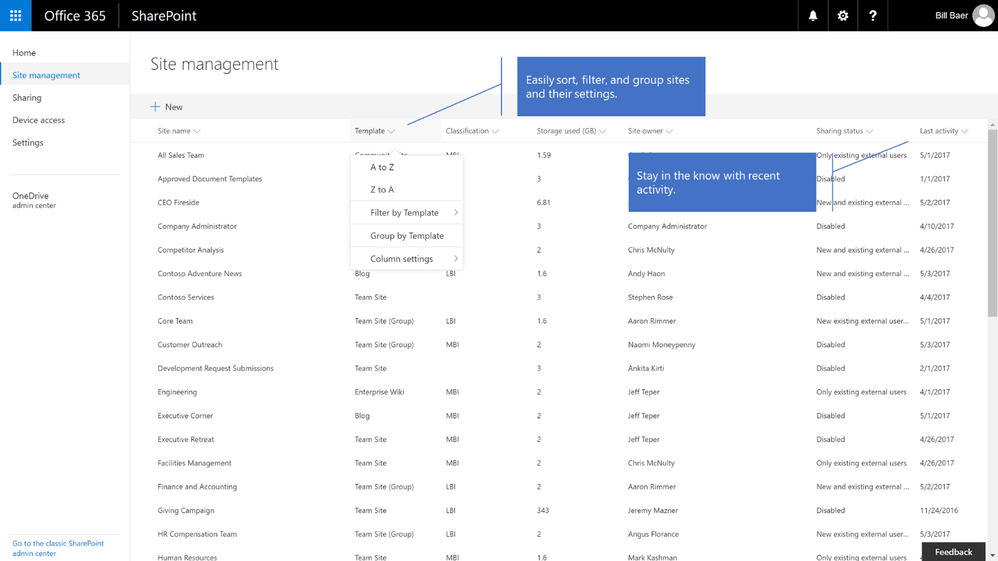Click storage value 343 for Giving Campaign
Image resolution: width=998 pixels, height=561 pixels.
542,511
